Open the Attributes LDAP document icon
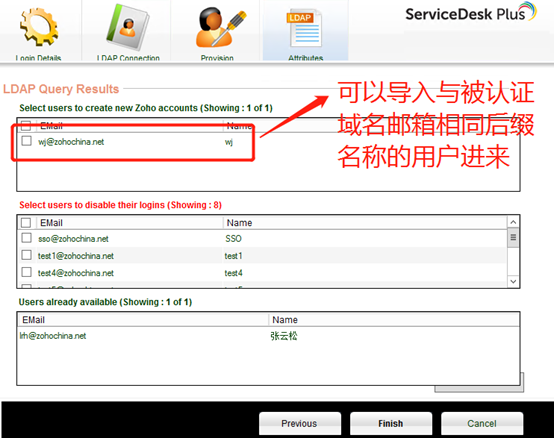Viewport: 554px width, 438px height. click(305, 28)
